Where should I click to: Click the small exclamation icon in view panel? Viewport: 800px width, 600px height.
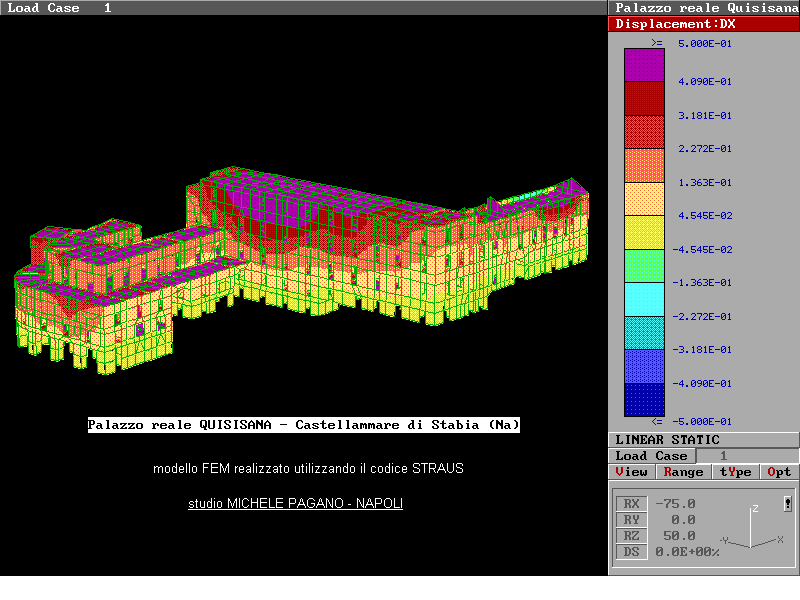coord(787,503)
